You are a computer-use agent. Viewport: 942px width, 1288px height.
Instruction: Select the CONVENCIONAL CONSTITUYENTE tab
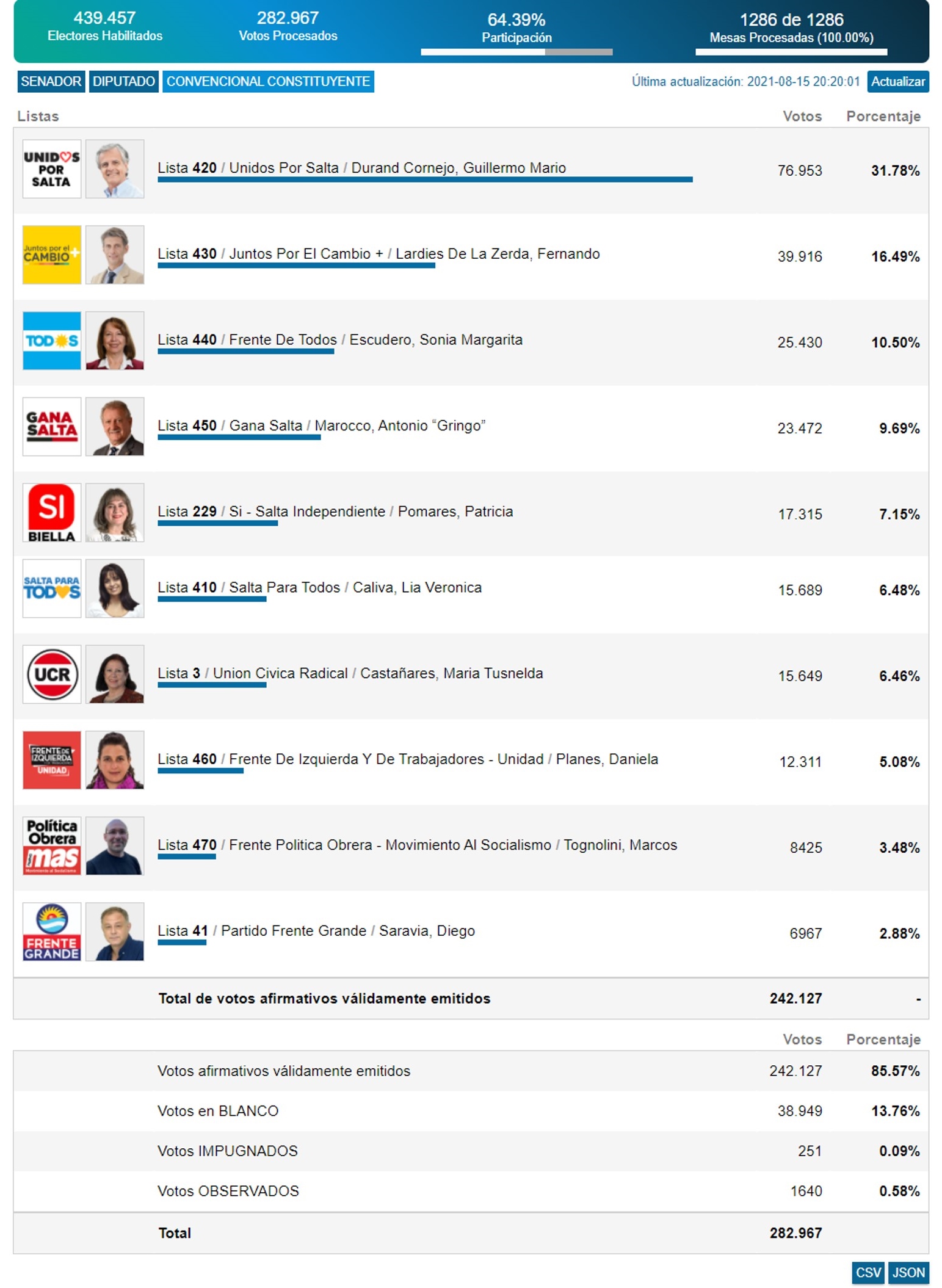coord(268,81)
